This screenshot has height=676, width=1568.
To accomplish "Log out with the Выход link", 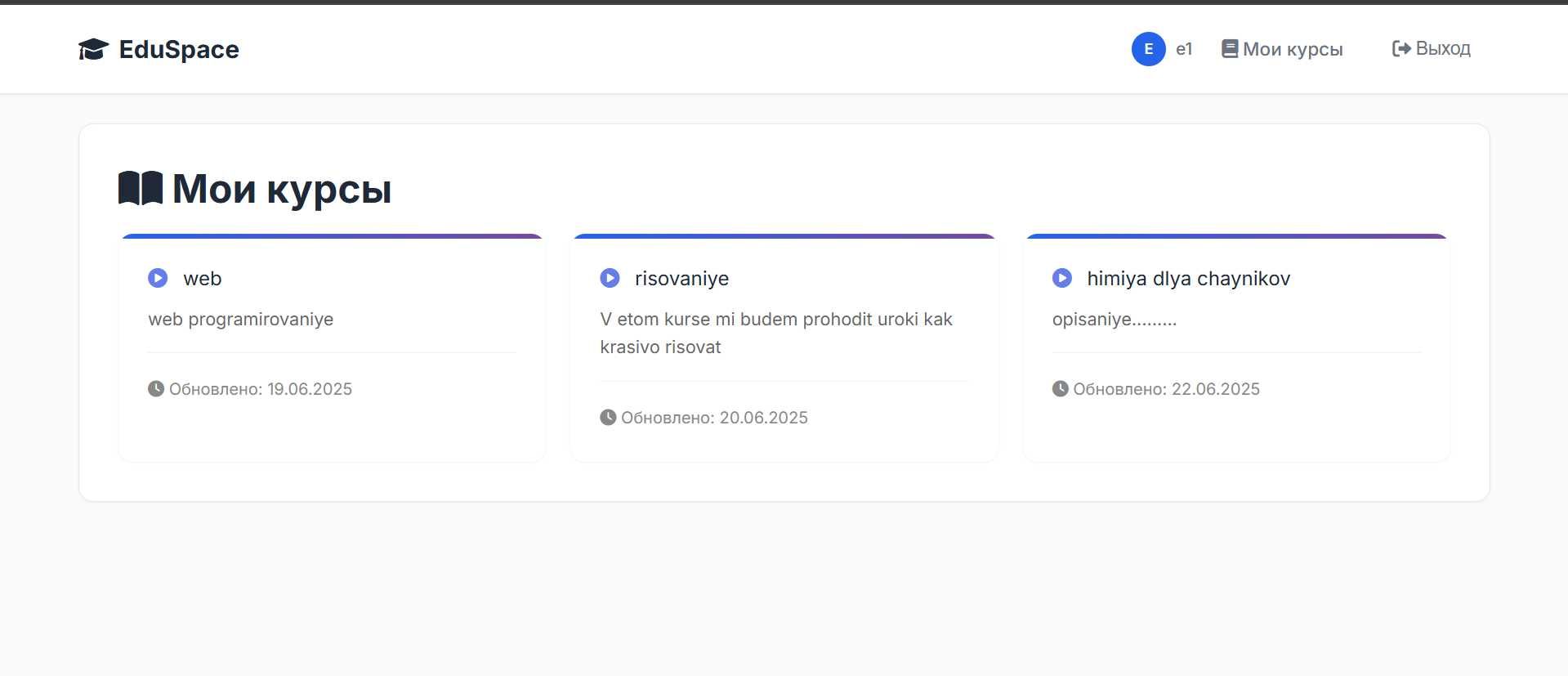I will click(1443, 48).
